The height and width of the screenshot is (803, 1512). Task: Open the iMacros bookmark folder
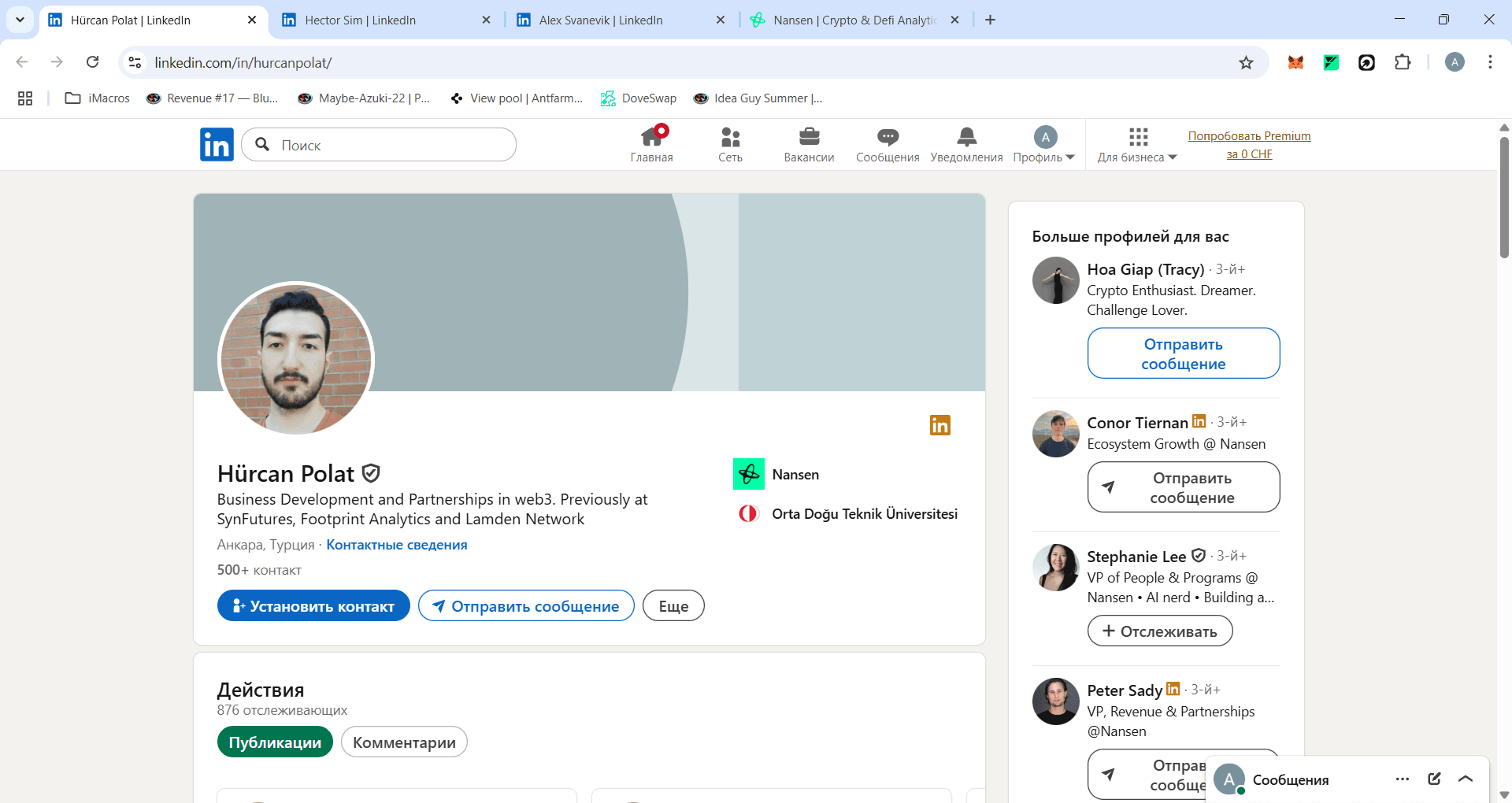[98, 98]
